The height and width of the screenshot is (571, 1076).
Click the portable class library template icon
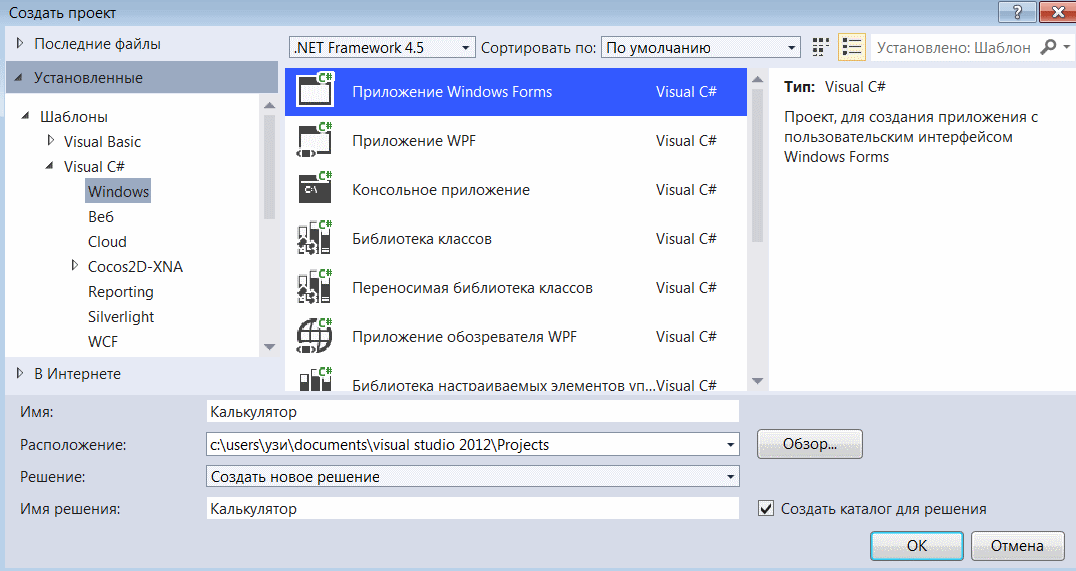[315, 287]
